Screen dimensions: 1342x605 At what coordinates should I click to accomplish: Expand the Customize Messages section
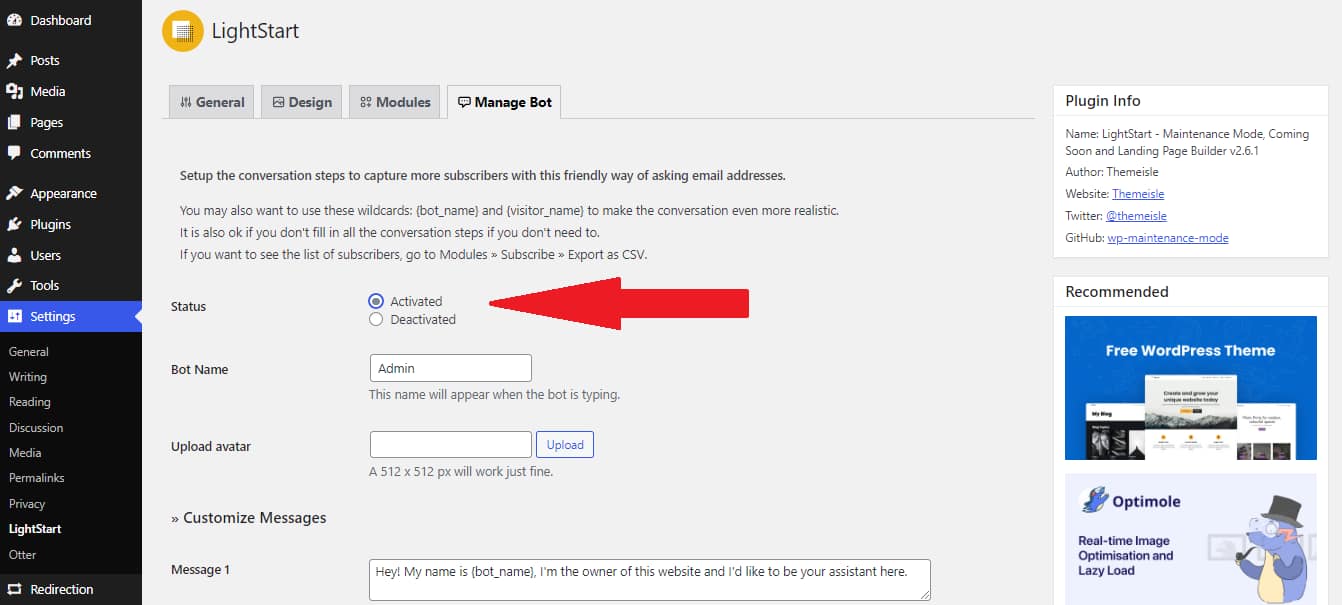(x=249, y=517)
